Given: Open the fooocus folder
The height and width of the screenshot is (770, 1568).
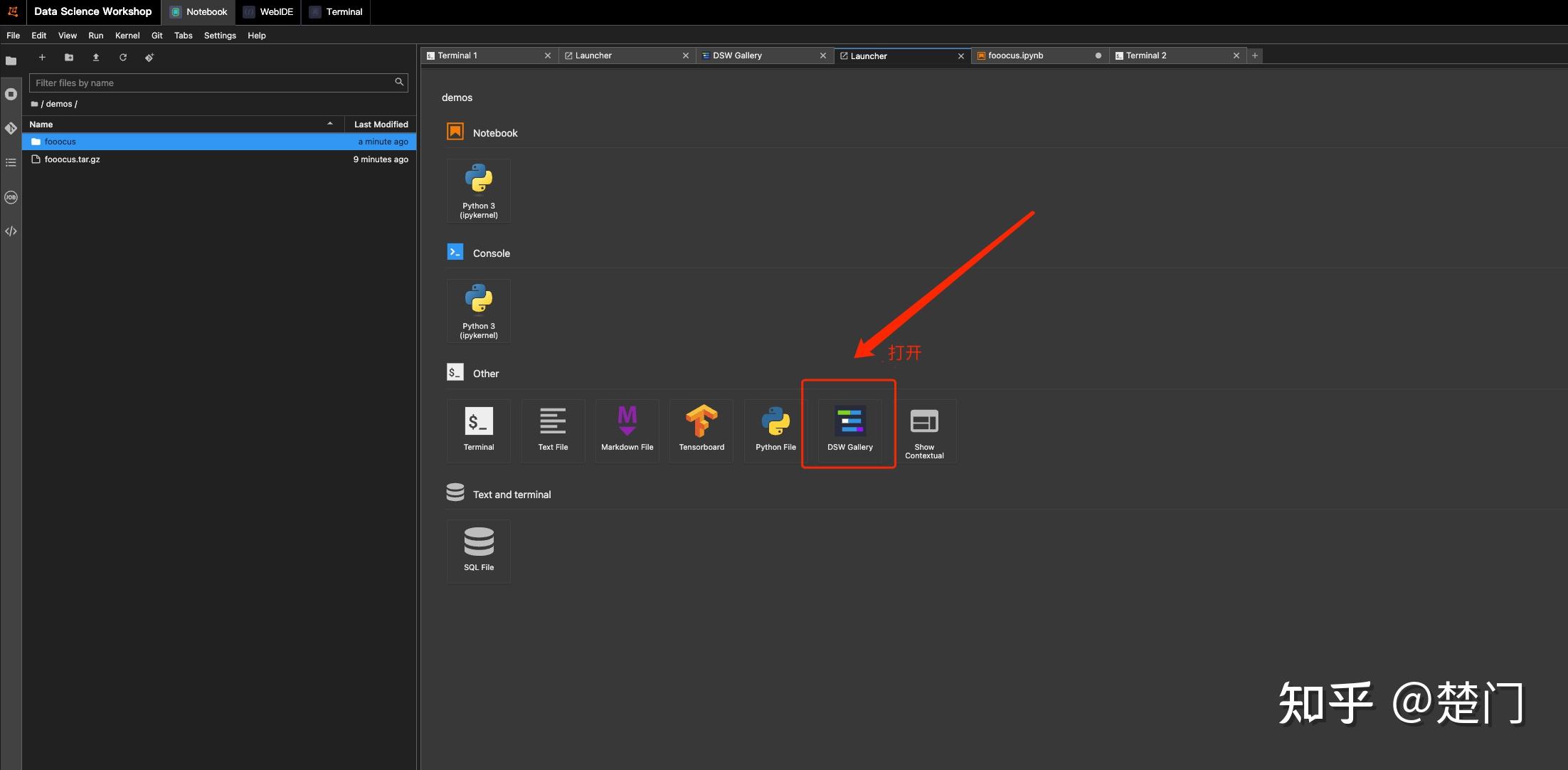Looking at the screenshot, I should [60, 142].
